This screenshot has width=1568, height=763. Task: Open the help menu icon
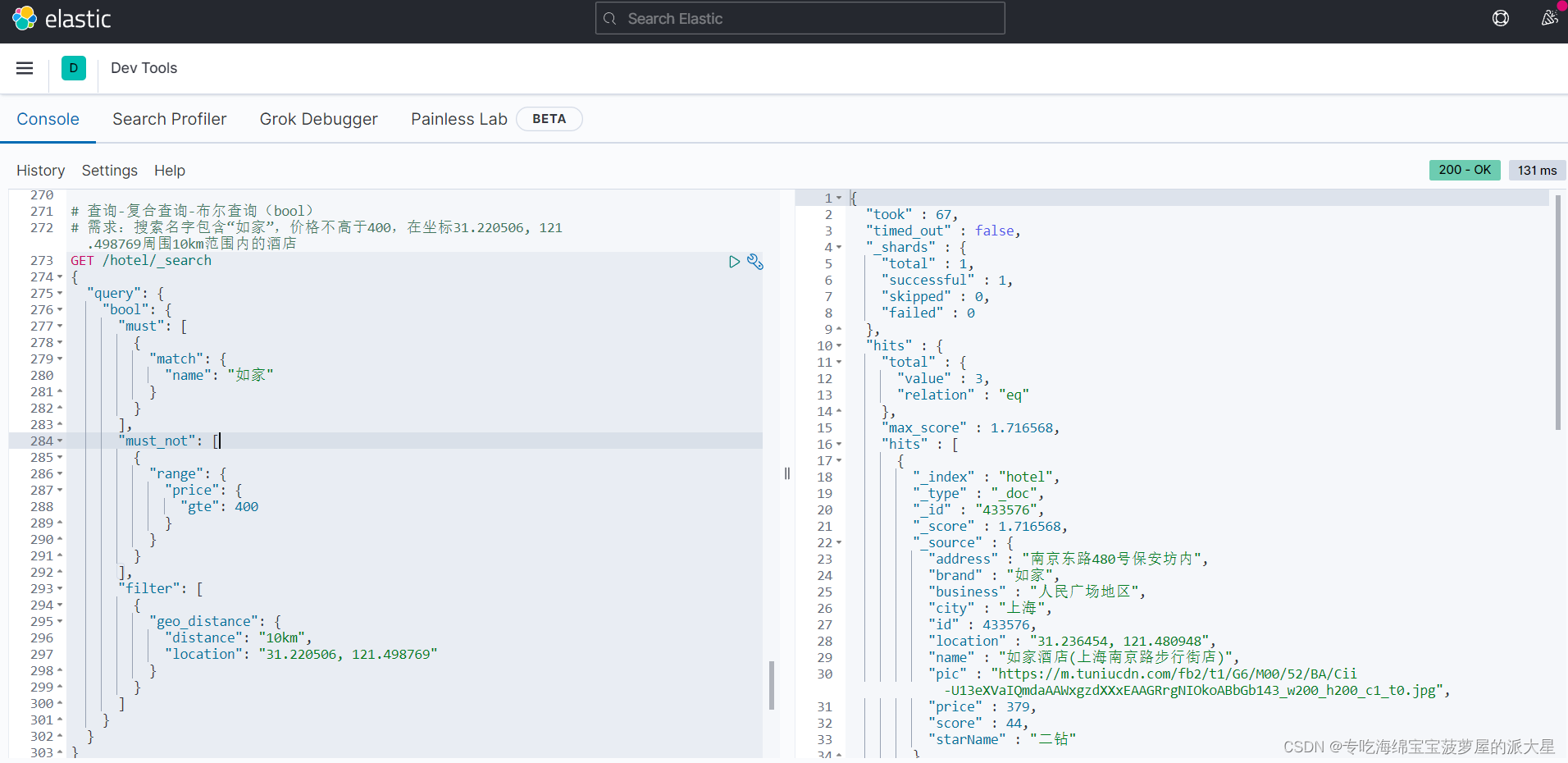[1501, 18]
